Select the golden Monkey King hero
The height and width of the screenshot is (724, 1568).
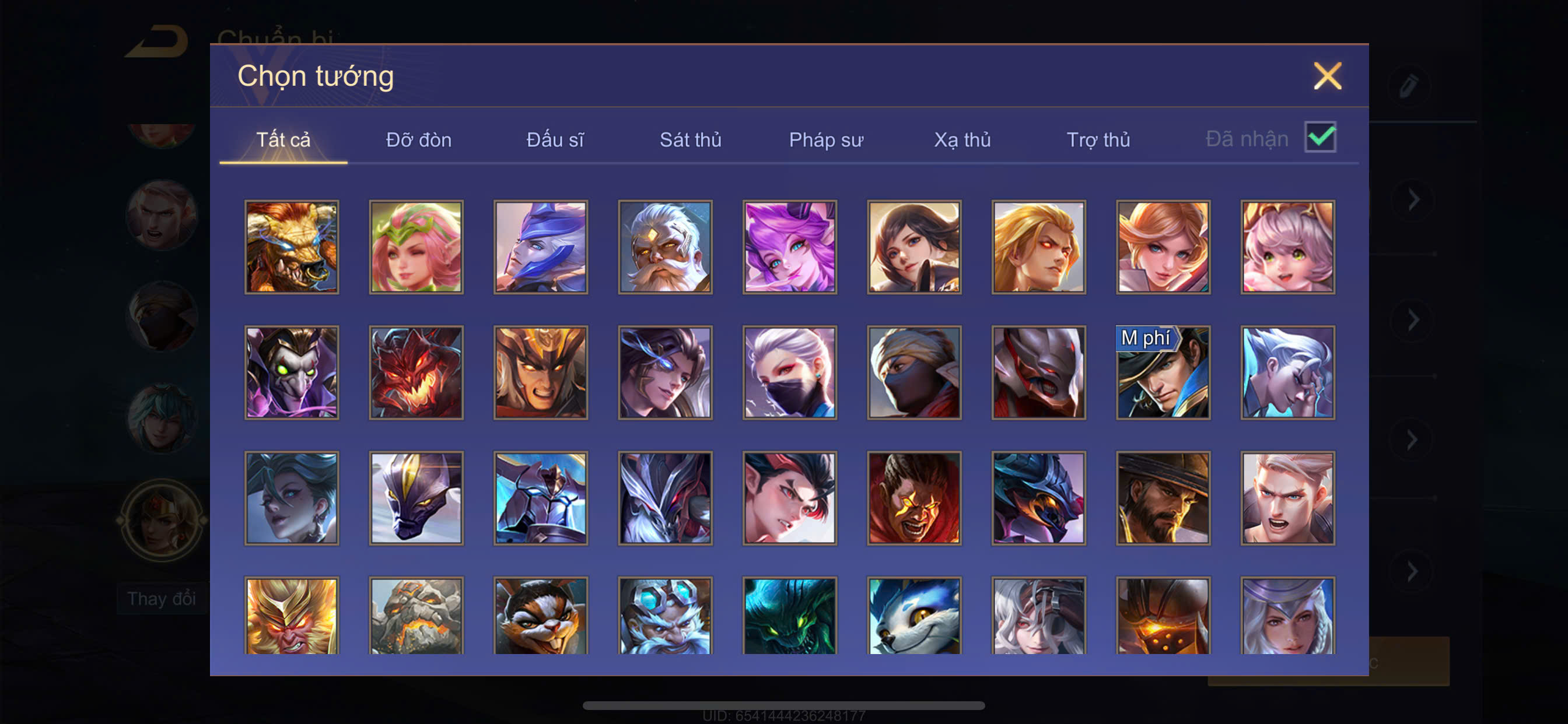click(x=292, y=615)
